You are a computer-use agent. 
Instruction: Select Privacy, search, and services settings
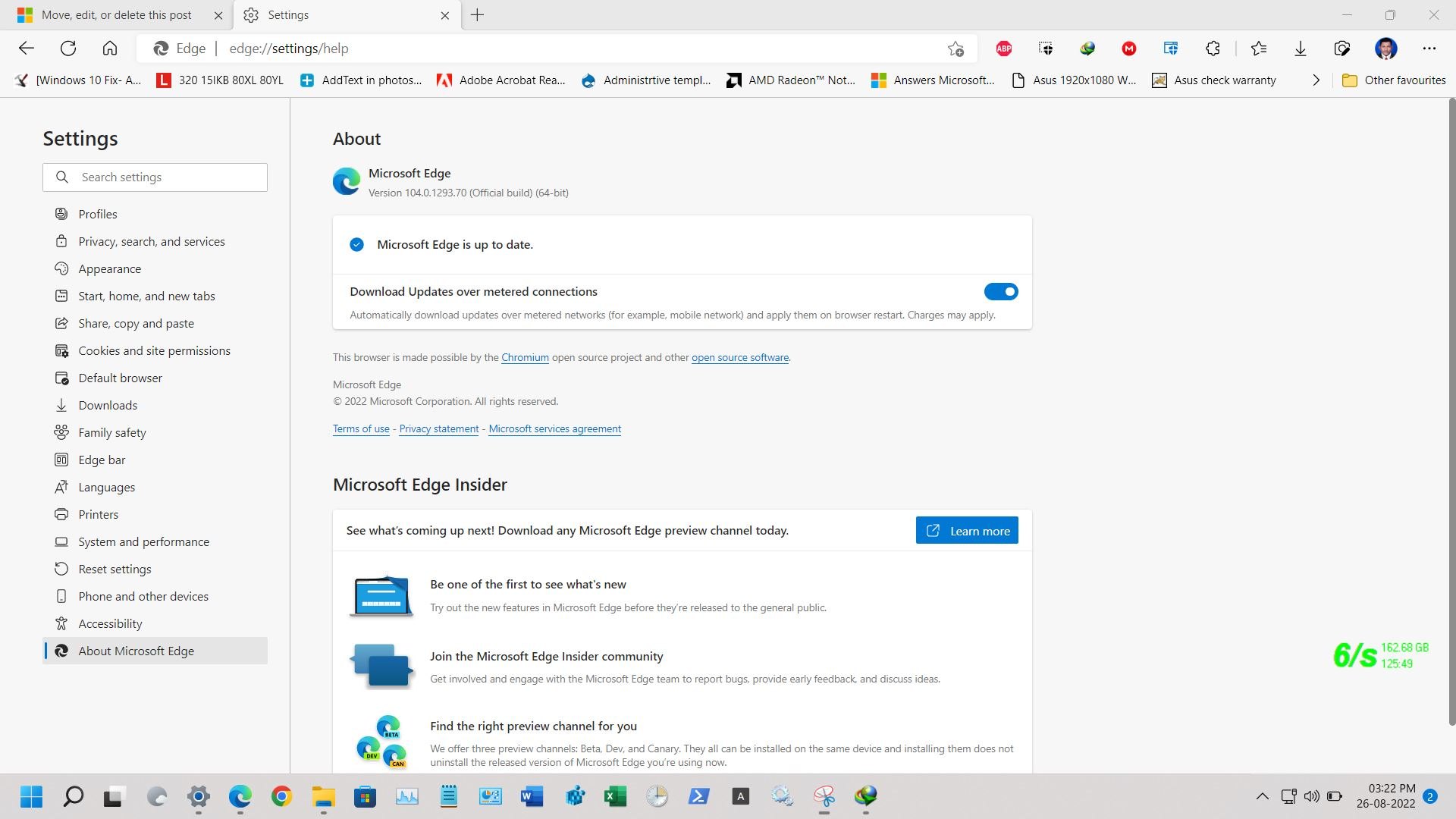tap(152, 242)
